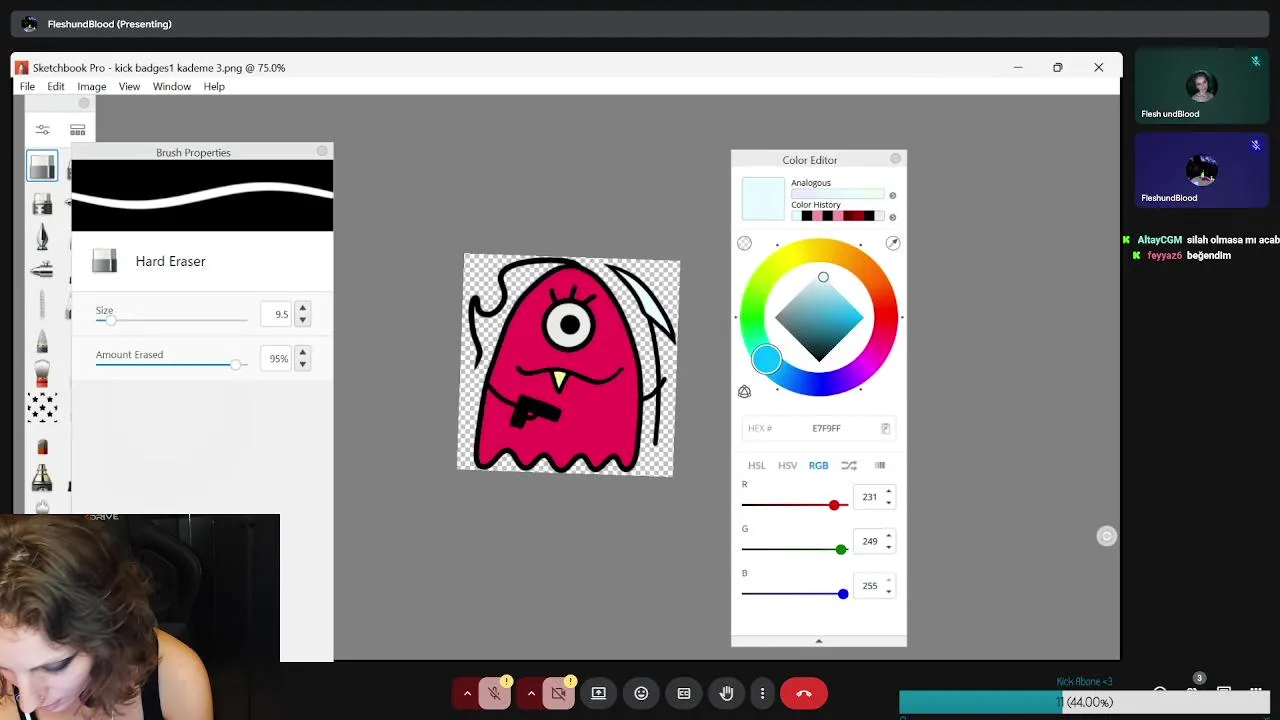Image resolution: width=1280 pixels, height=720 pixels.
Task: Click the random color shuffle icon
Action: pos(849,465)
